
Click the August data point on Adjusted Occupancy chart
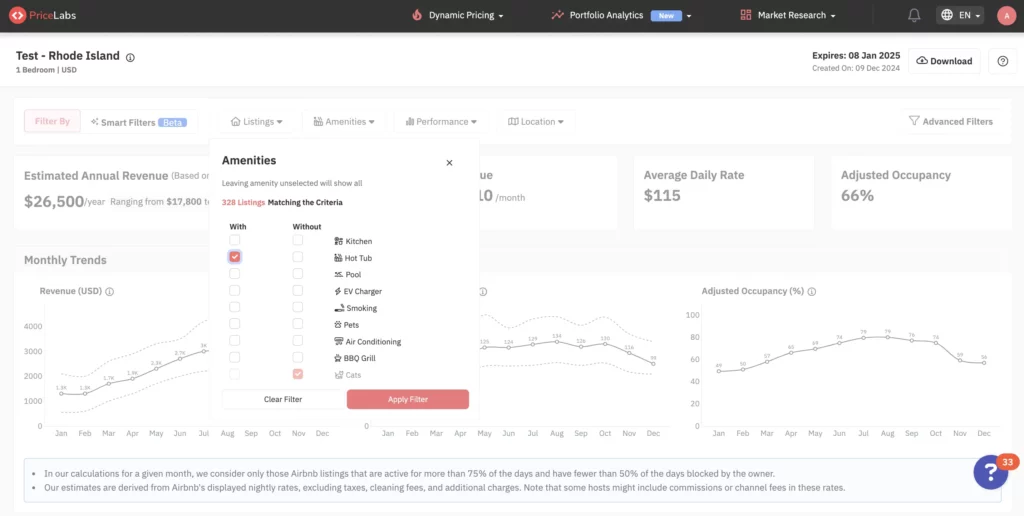pyautogui.click(x=886, y=336)
